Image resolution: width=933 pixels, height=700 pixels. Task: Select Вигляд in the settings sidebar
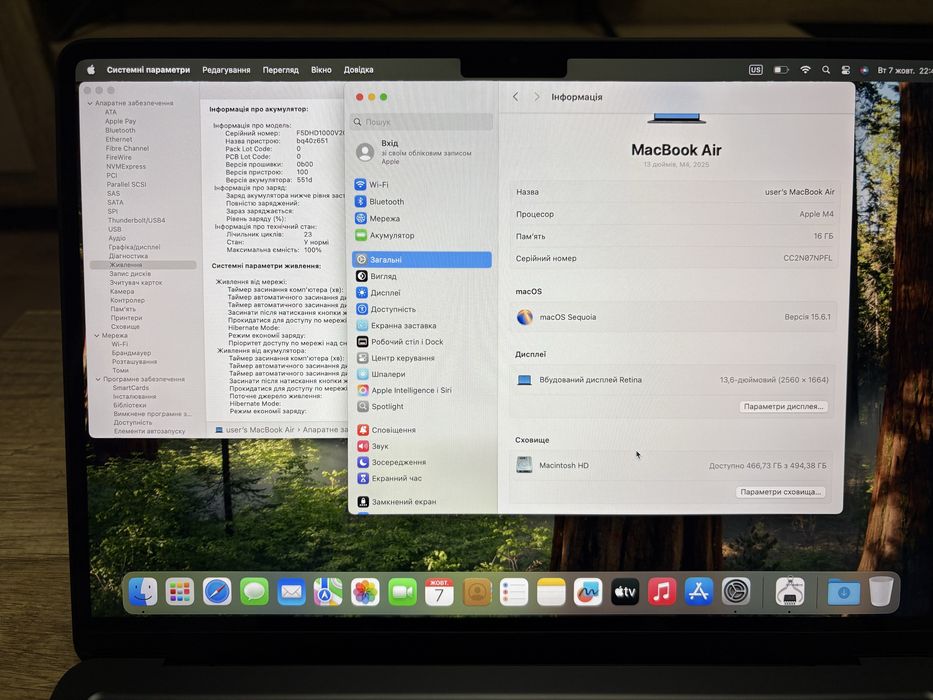[x=421, y=276]
